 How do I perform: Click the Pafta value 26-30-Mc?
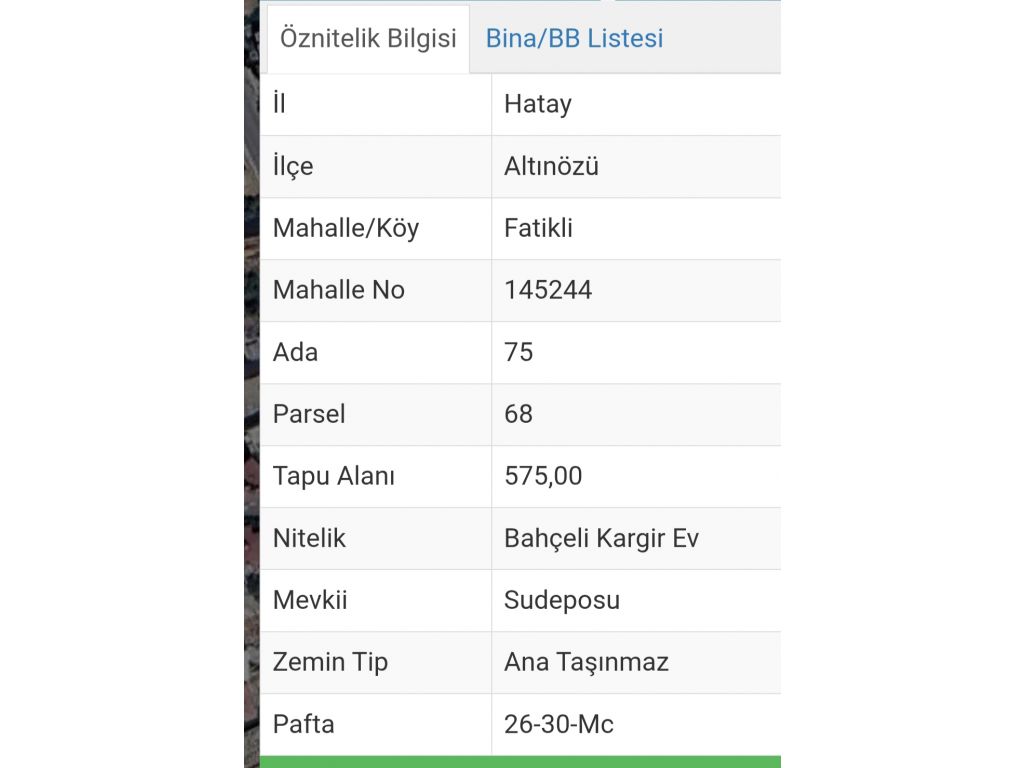pyautogui.click(x=559, y=724)
